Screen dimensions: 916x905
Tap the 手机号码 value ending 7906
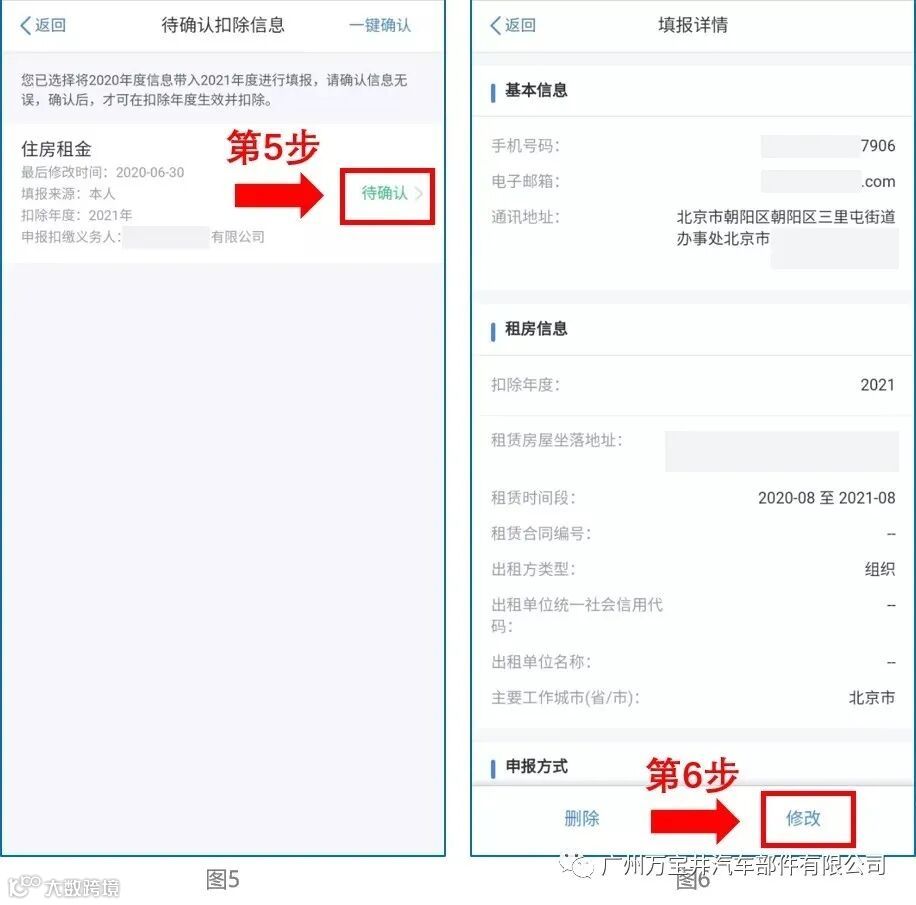[x=828, y=145]
